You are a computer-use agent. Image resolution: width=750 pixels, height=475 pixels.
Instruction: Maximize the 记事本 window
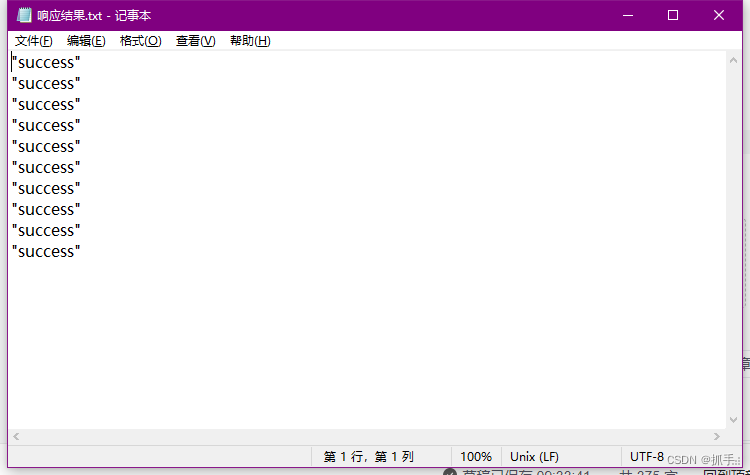pos(673,15)
